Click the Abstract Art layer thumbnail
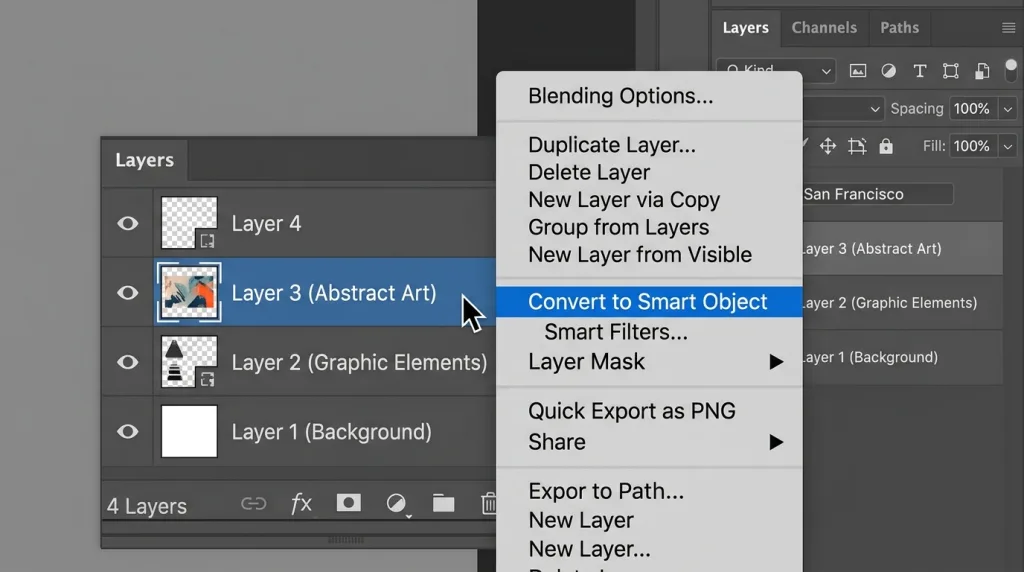 [189, 293]
